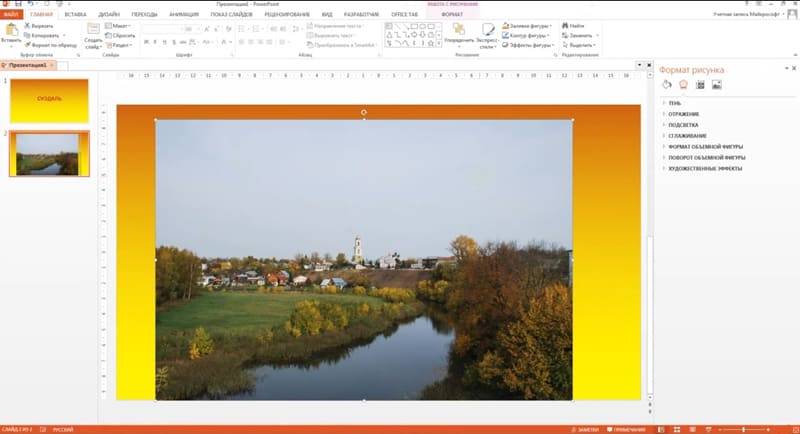Open the Рецензирование ribbon tab
This screenshot has width=800, height=434.
[x=287, y=14]
